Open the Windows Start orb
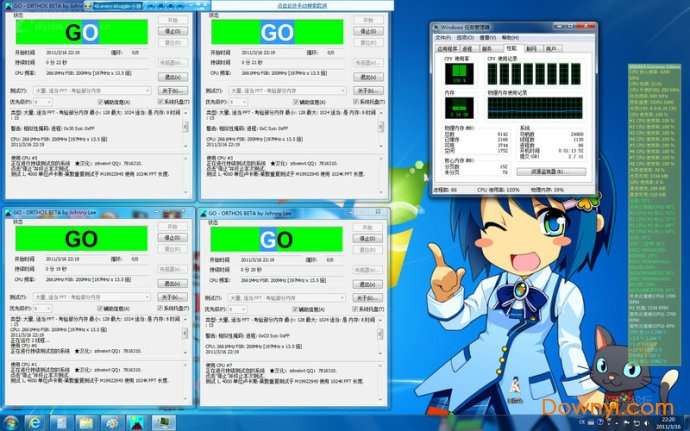690x431 pixels. 10,423
